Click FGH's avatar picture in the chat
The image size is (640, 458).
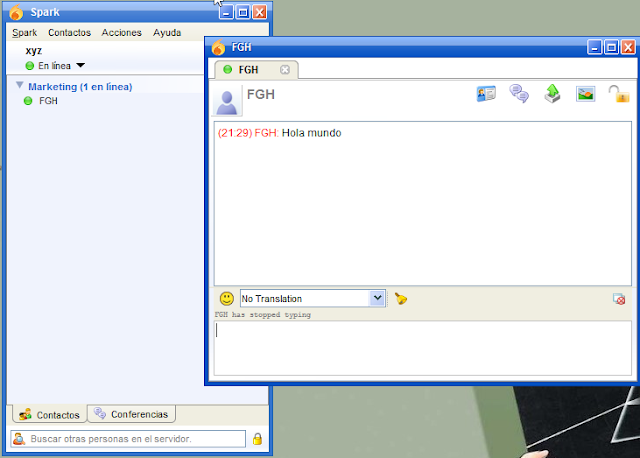[x=227, y=101]
